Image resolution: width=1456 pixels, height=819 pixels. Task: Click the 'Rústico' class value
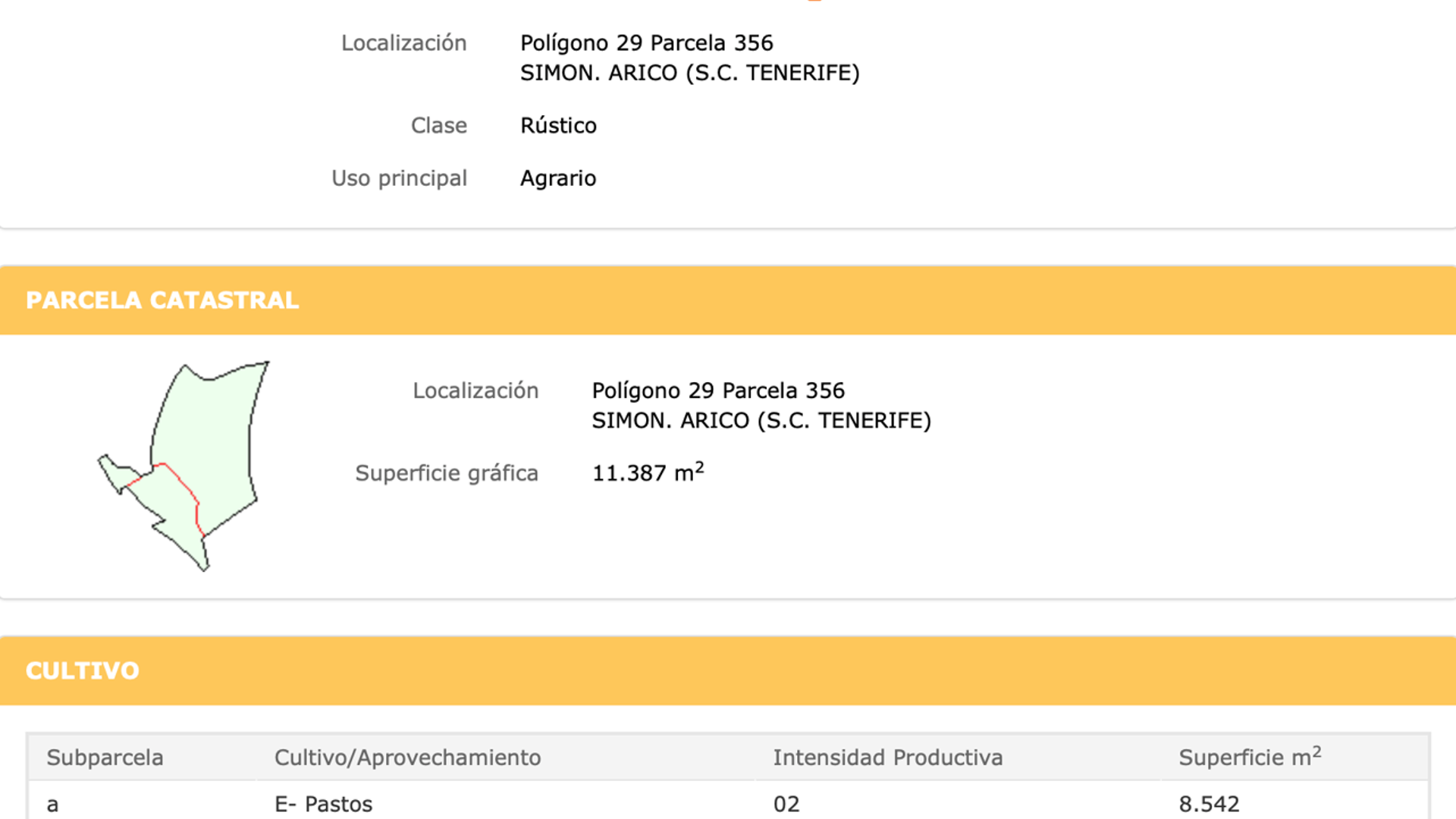(x=558, y=125)
